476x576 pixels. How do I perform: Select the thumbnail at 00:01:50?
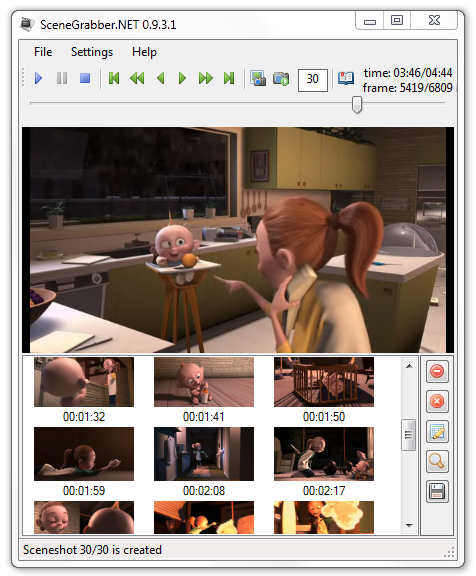(324, 382)
